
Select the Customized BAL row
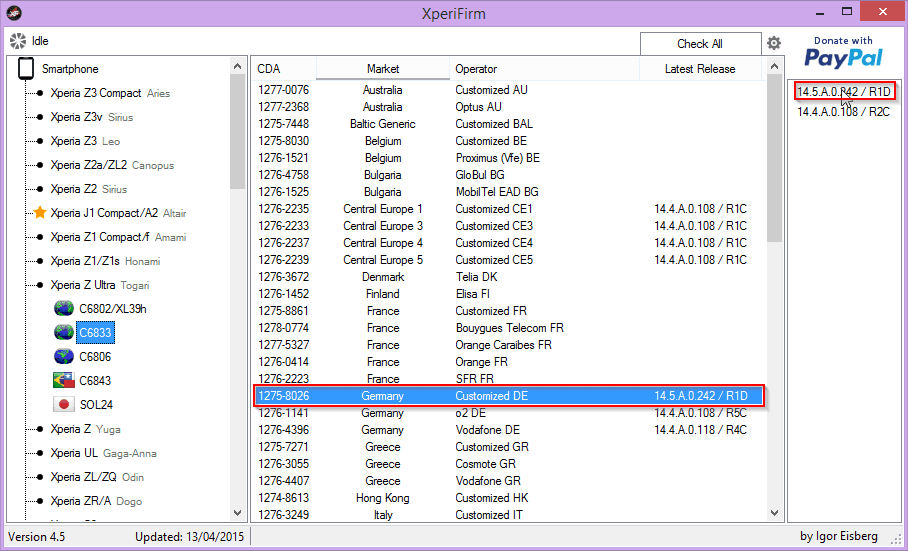(x=508, y=124)
